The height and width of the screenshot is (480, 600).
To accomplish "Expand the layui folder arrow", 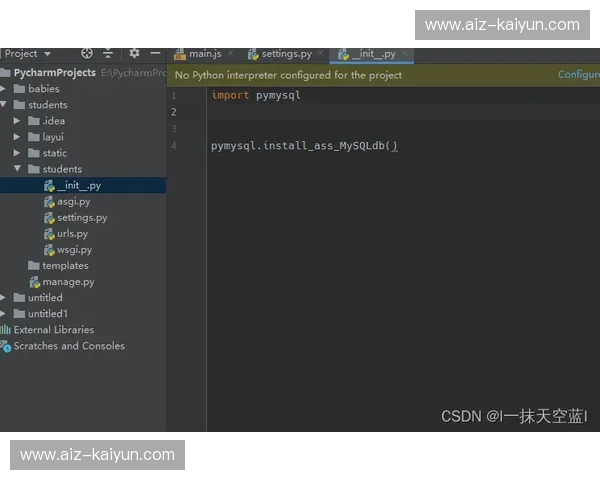I will coord(18,137).
